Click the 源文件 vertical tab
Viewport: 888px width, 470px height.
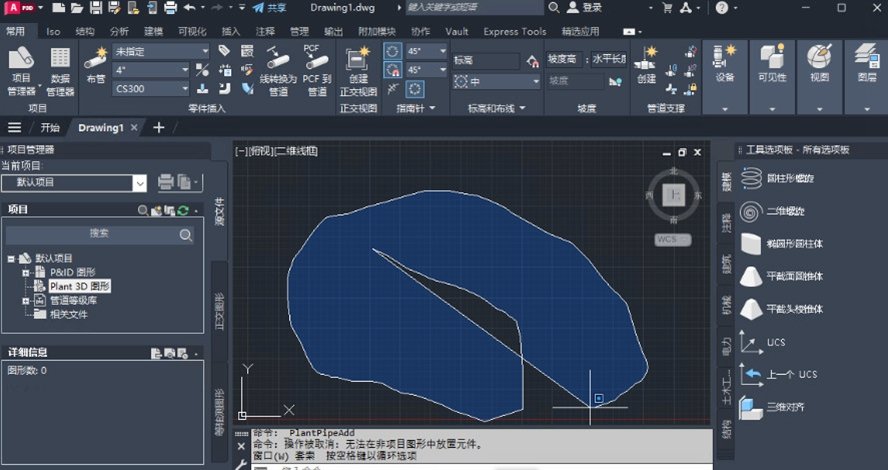pos(220,212)
